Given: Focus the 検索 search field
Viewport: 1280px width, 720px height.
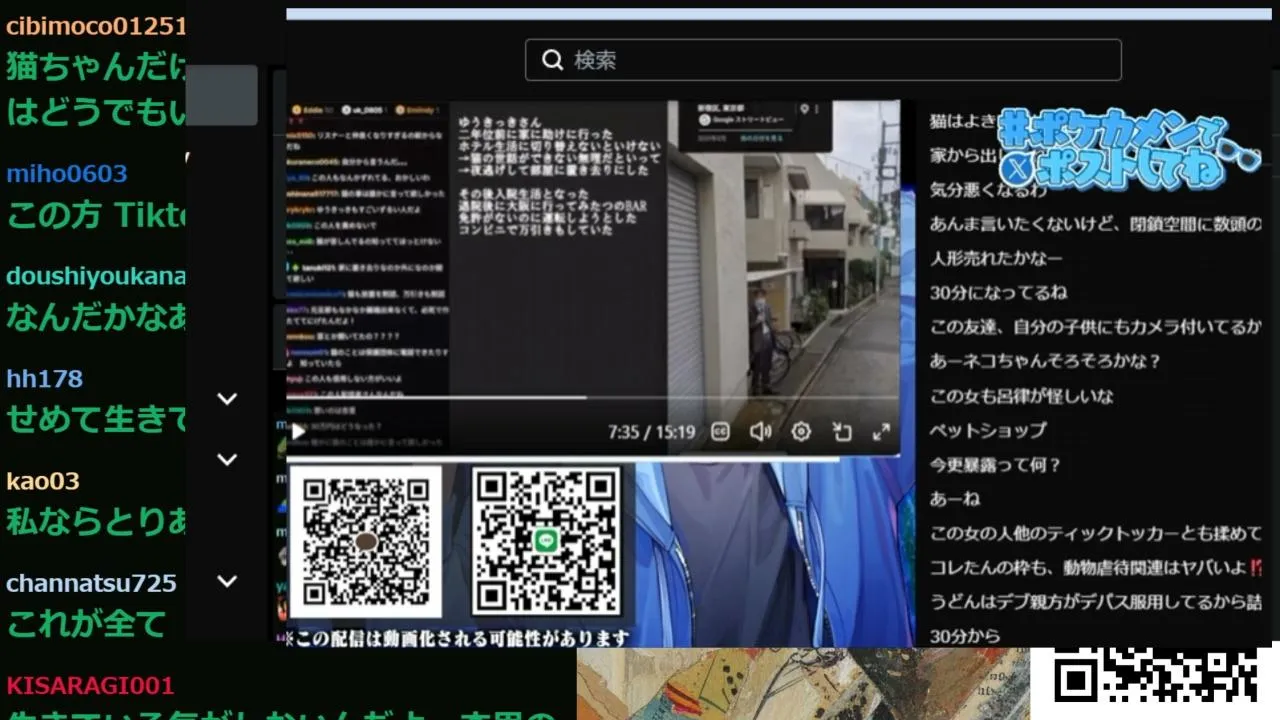Looking at the screenshot, I should pyautogui.click(x=823, y=60).
